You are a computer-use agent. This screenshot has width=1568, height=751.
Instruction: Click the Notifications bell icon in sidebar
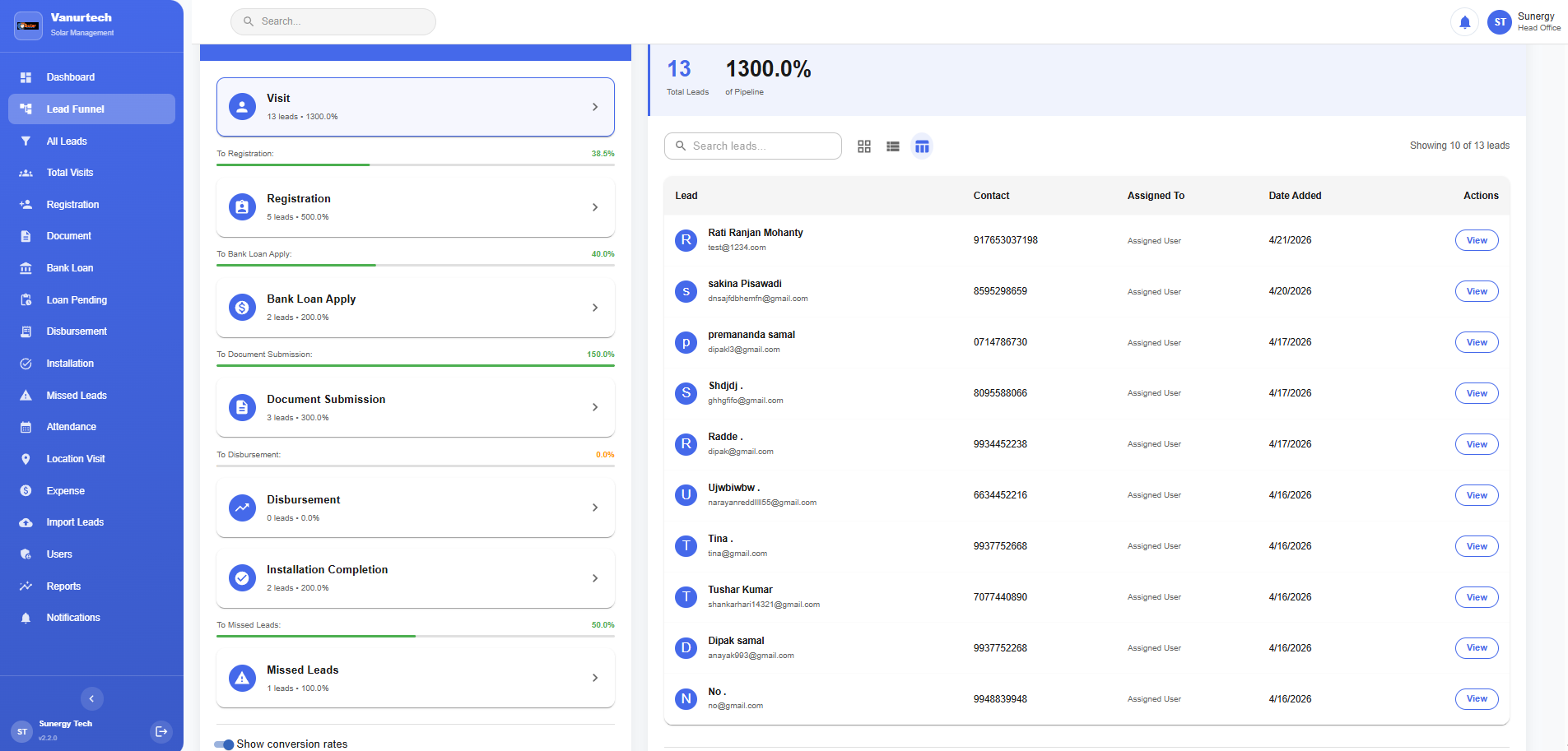click(x=26, y=618)
